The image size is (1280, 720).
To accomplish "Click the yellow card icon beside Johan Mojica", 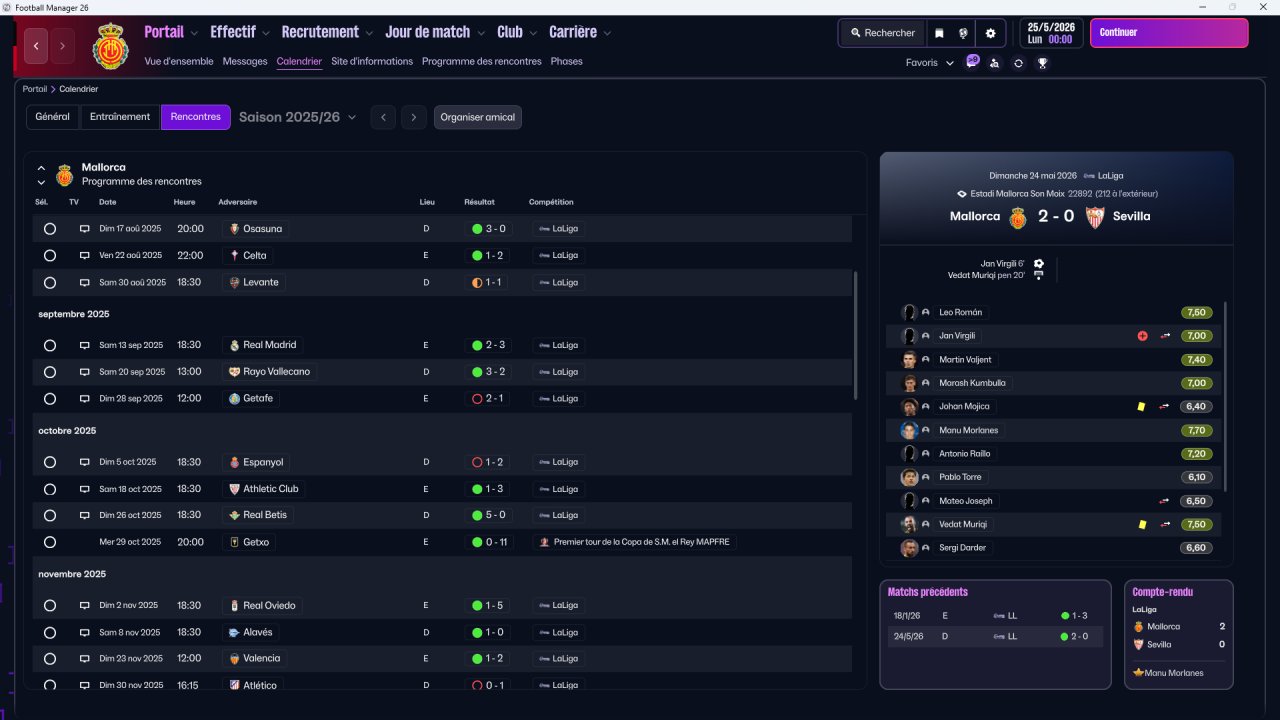I will (1141, 407).
